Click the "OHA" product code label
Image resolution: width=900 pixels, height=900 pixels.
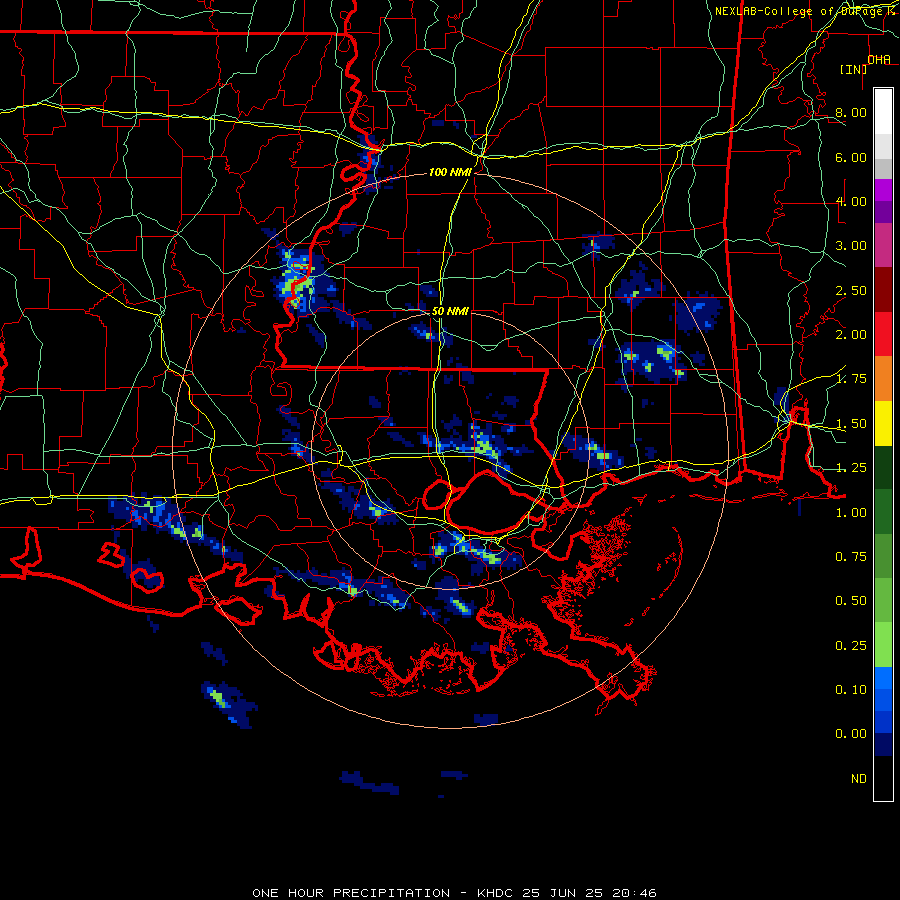click(x=879, y=60)
